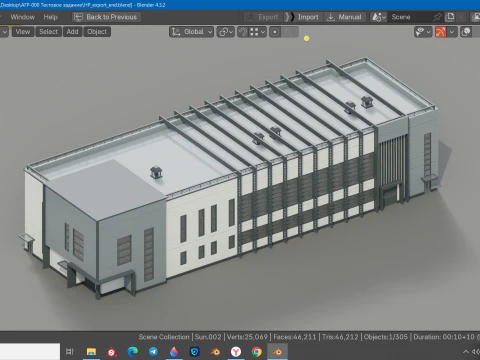480x360 pixels.
Task: Show hidden system tray icons
Action: pyautogui.click(x=466, y=351)
